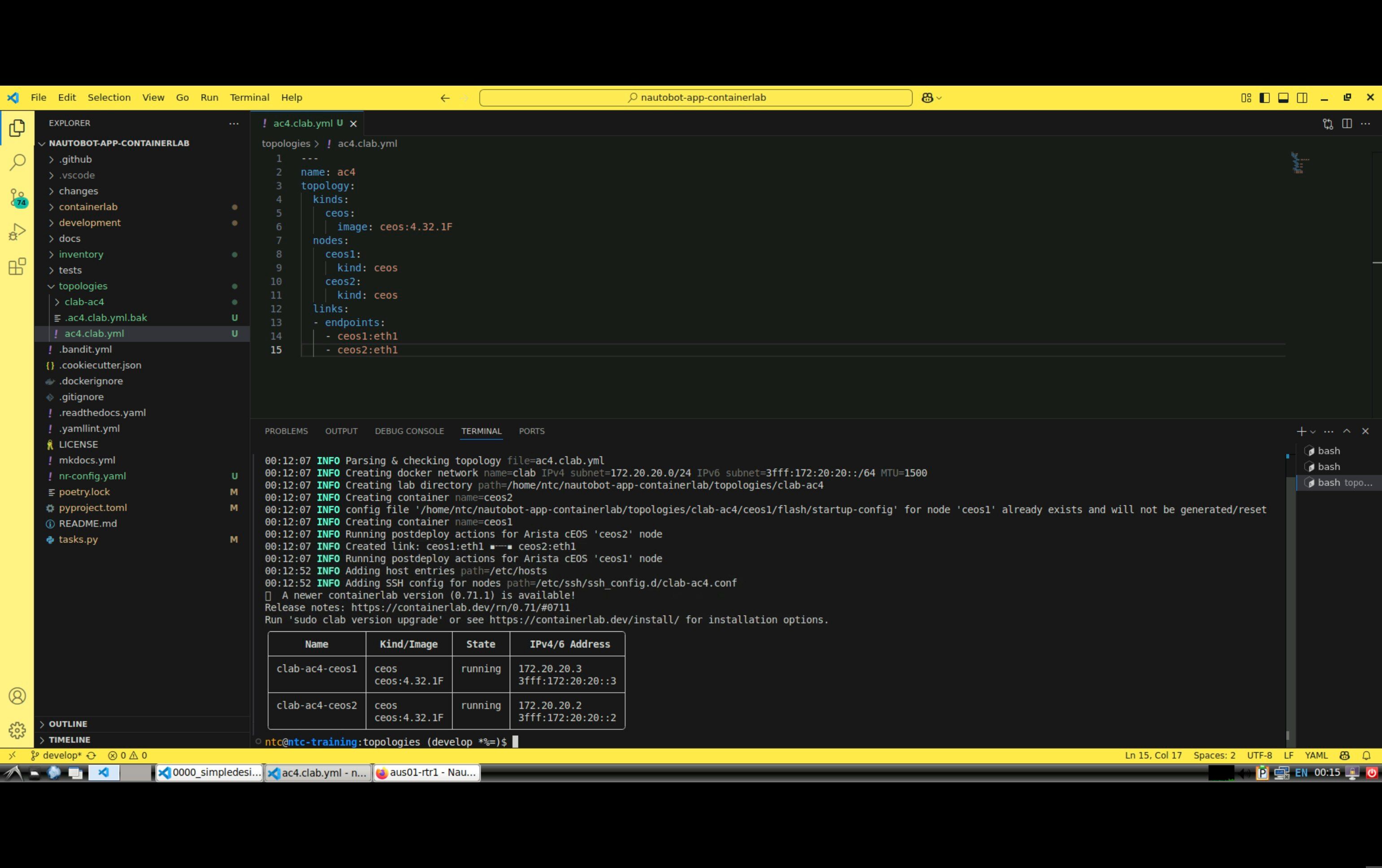Open the Search view in activity bar
Screen dimensions: 1382x868
[17, 162]
